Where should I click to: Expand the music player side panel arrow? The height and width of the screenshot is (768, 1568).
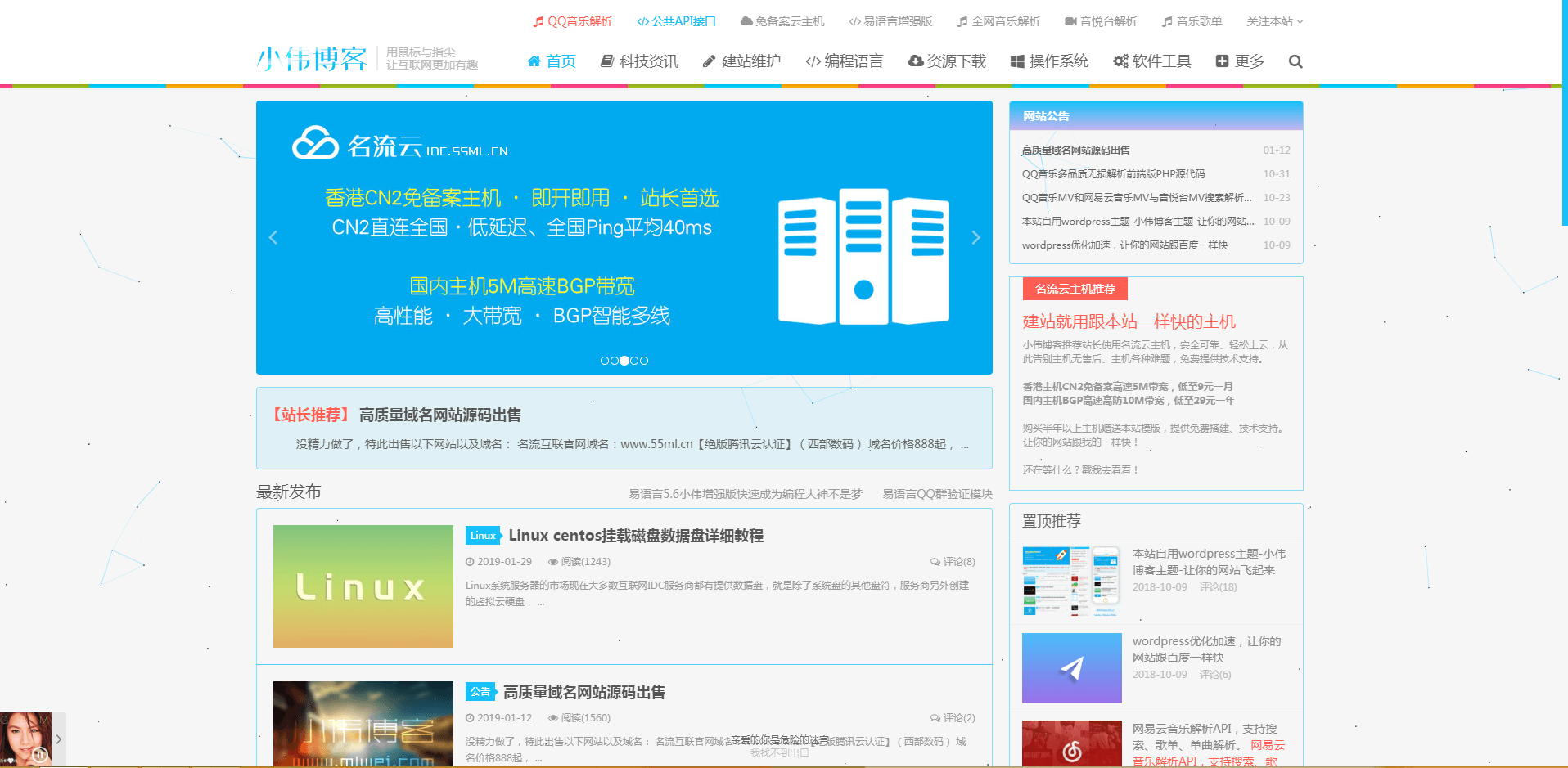click(59, 739)
